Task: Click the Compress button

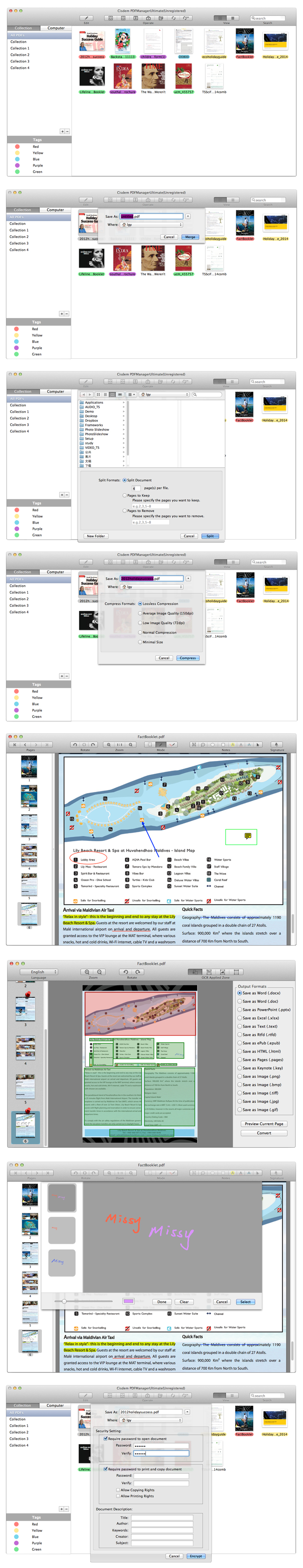Action: tap(188, 658)
